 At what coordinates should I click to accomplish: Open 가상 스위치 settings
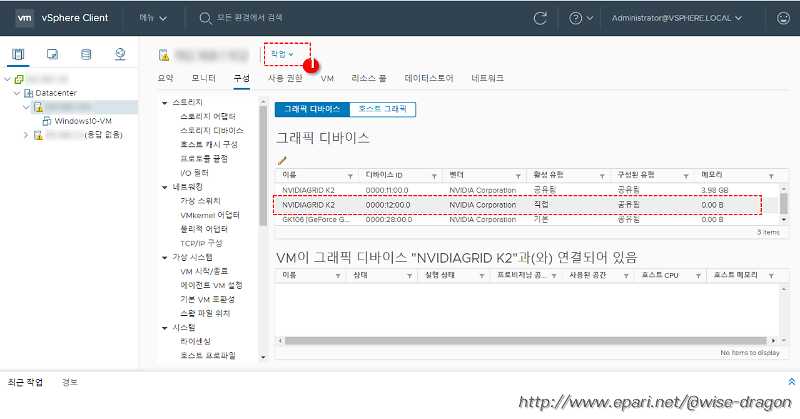point(201,201)
